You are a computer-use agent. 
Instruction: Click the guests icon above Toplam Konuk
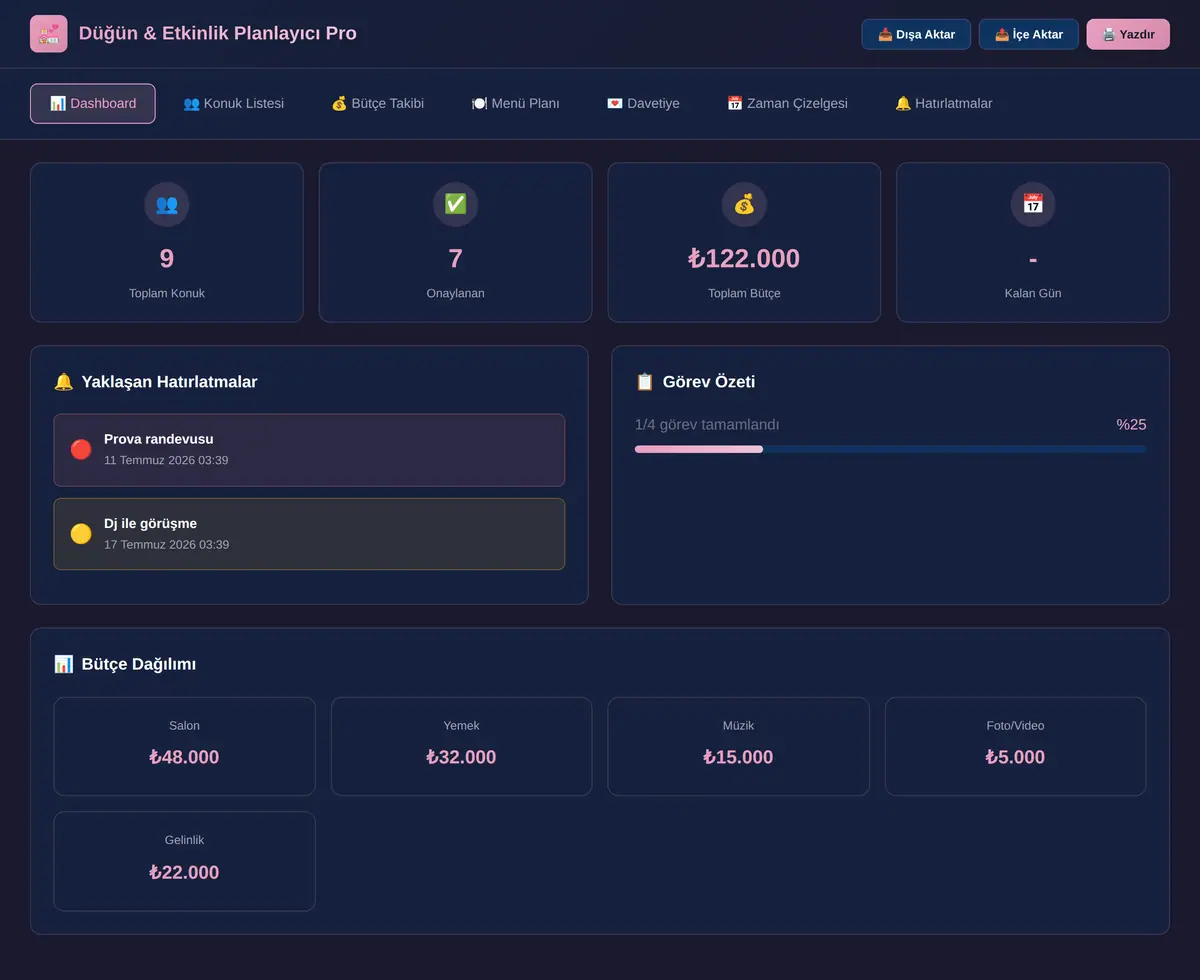click(167, 204)
